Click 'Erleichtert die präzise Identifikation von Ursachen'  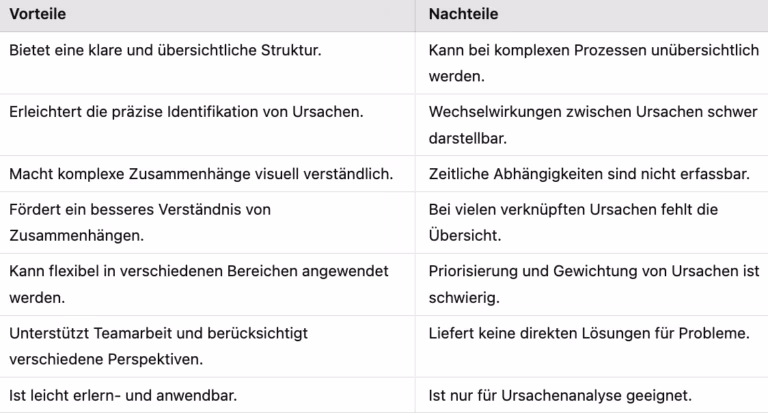(x=186, y=112)
